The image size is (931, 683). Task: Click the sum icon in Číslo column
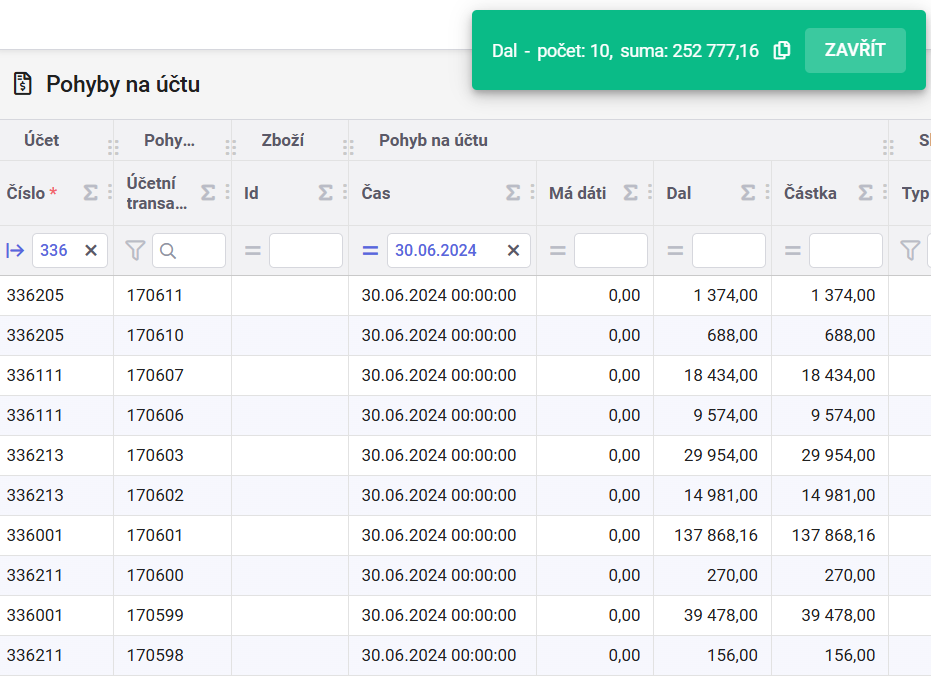[90, 192]
